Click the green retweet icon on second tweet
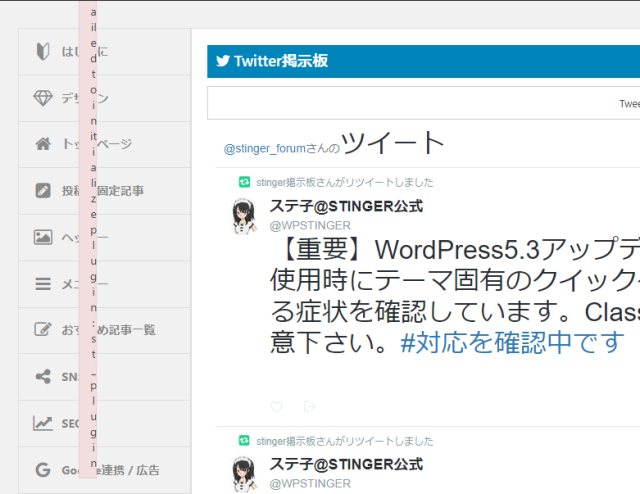640x494 pixels. [x=244, y=441]
